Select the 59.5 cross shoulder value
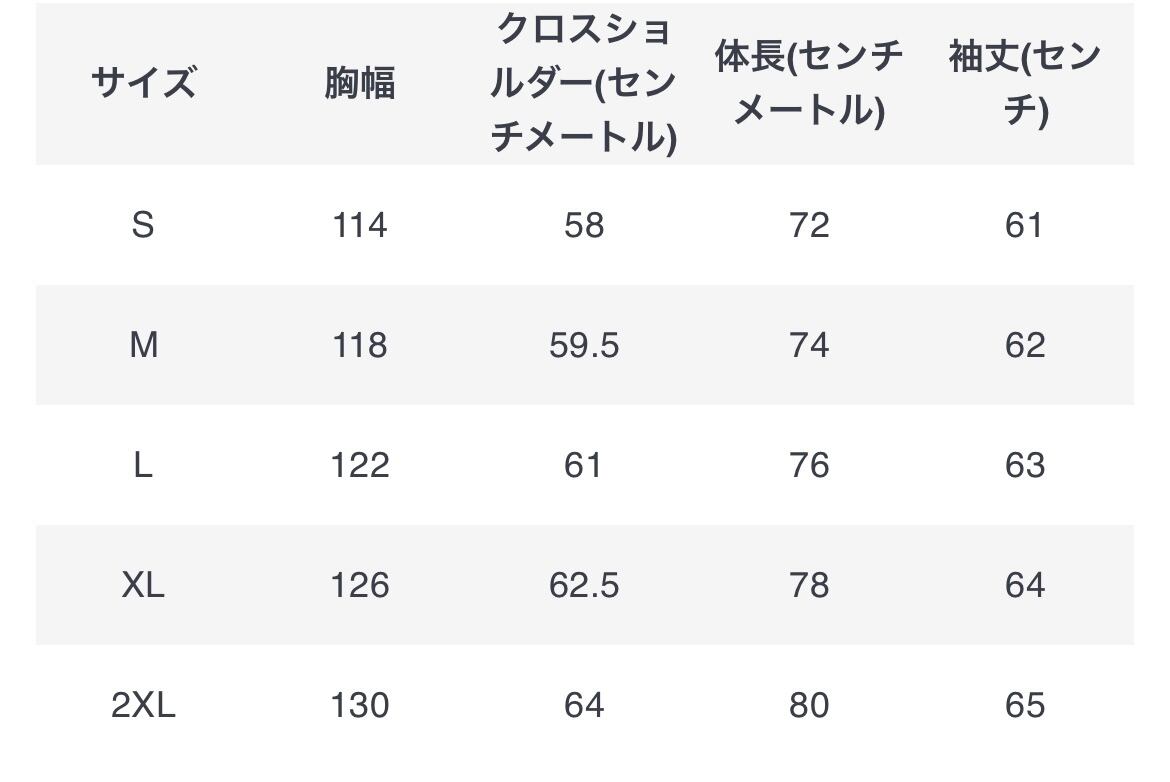The width and height of the screenshot is (1170, 782). (584, 345)
